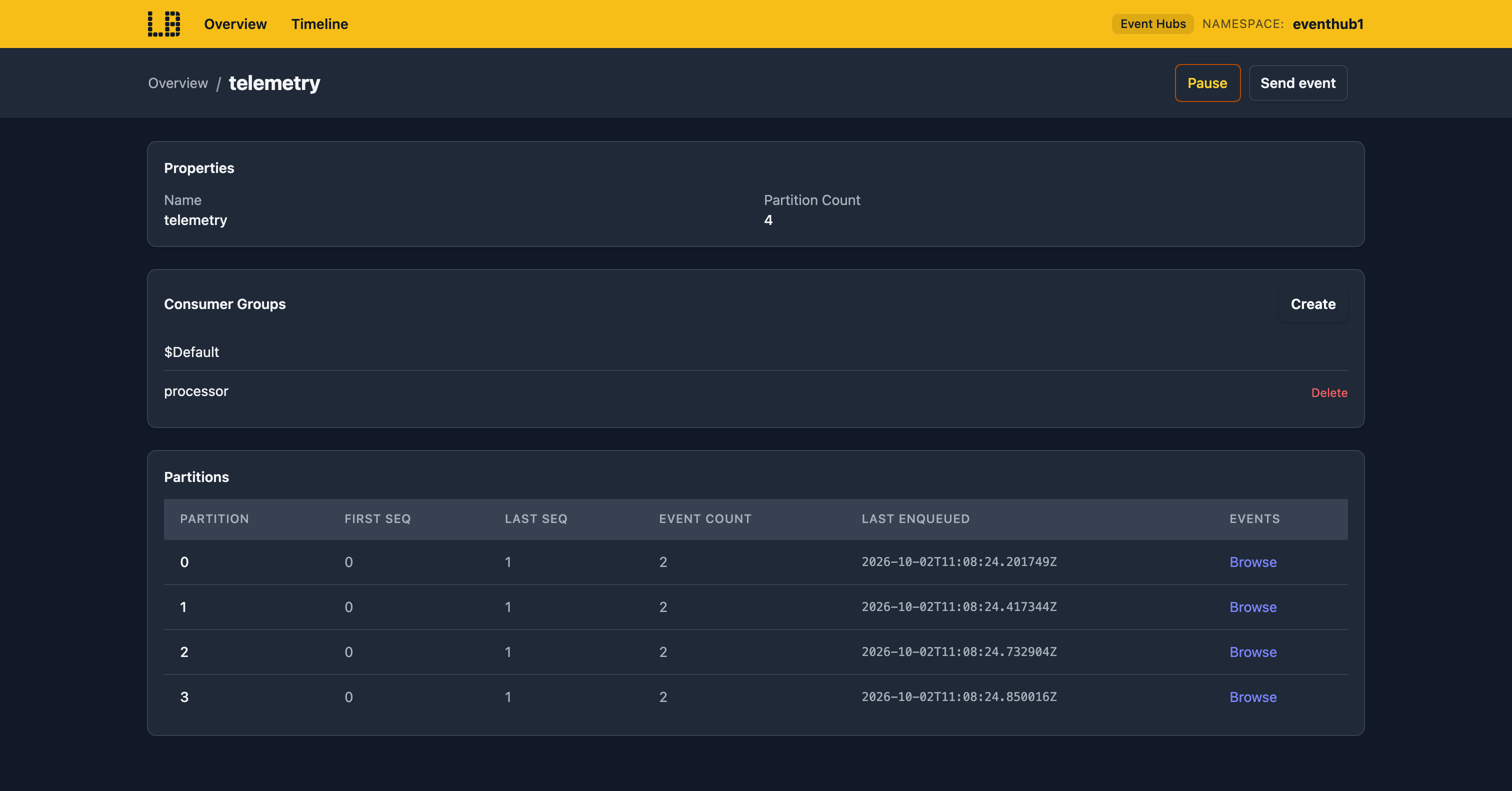The height and width of the screenshot is (791, 1512).
Task: Pause the telemetry event hub
Action: tap(1207, 82)
